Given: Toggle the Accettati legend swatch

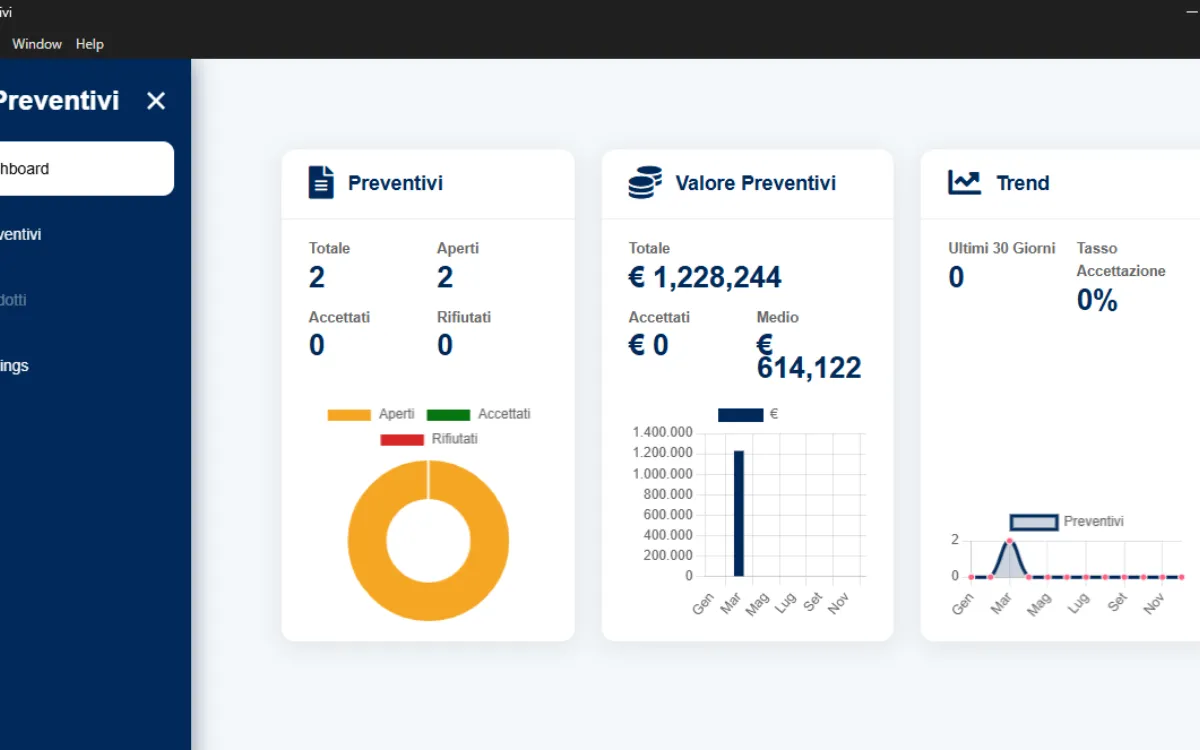Looking at the screenshot, I should 478,414.
